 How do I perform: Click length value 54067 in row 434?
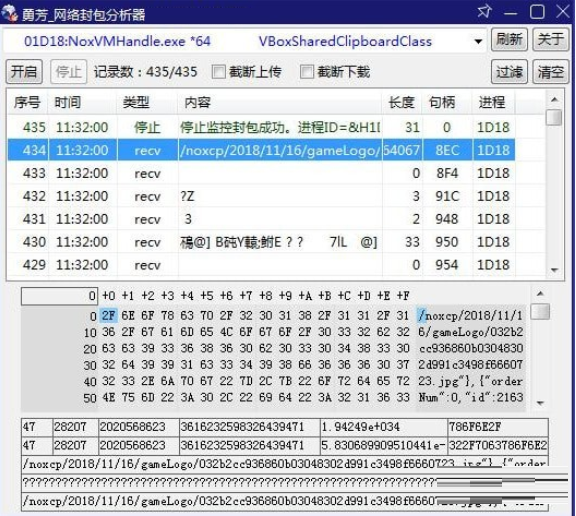pos(402,150)
